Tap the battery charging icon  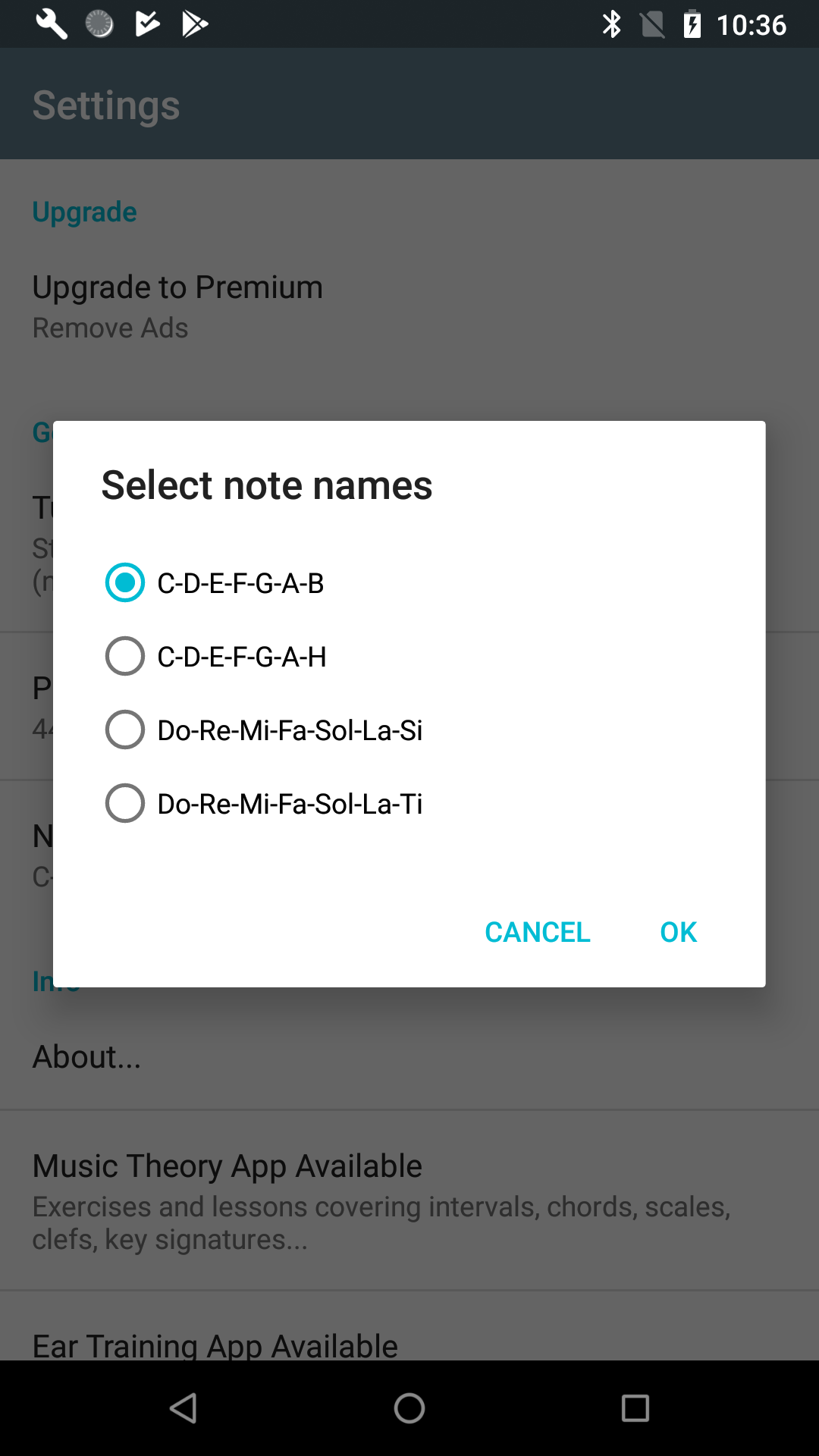pyautogui.click(x=692, y=24)
